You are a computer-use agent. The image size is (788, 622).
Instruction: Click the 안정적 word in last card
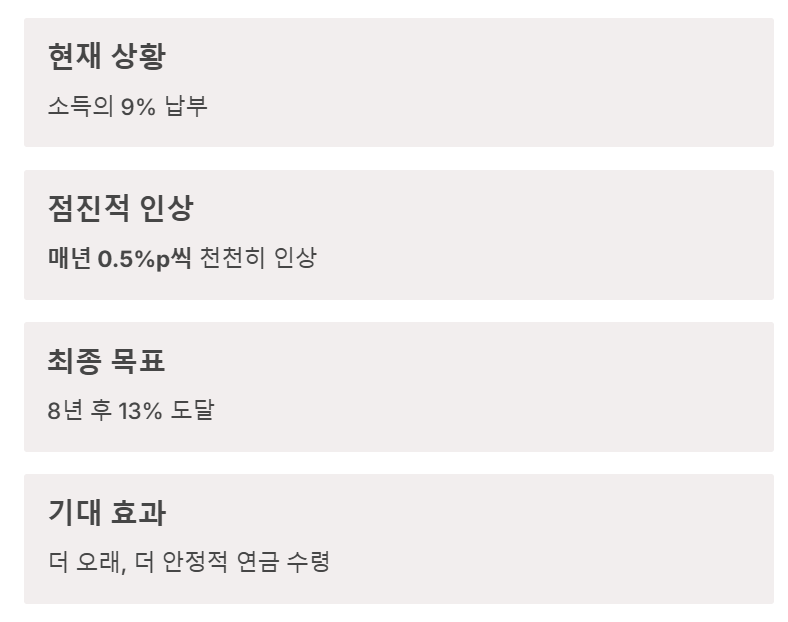click(195, 562)
